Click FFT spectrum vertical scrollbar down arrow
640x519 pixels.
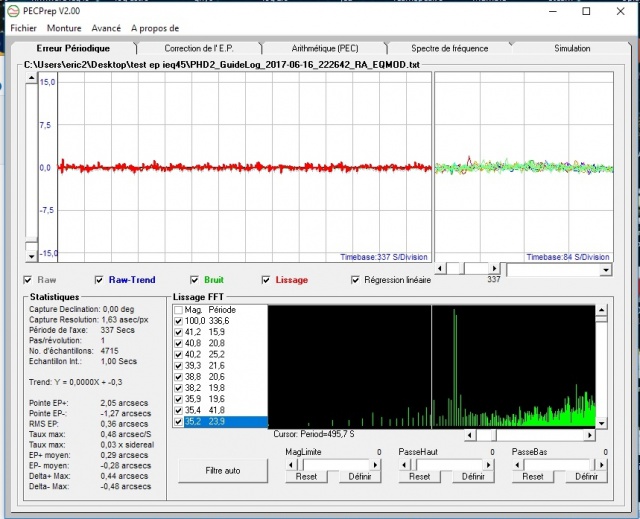coord(601,423)
